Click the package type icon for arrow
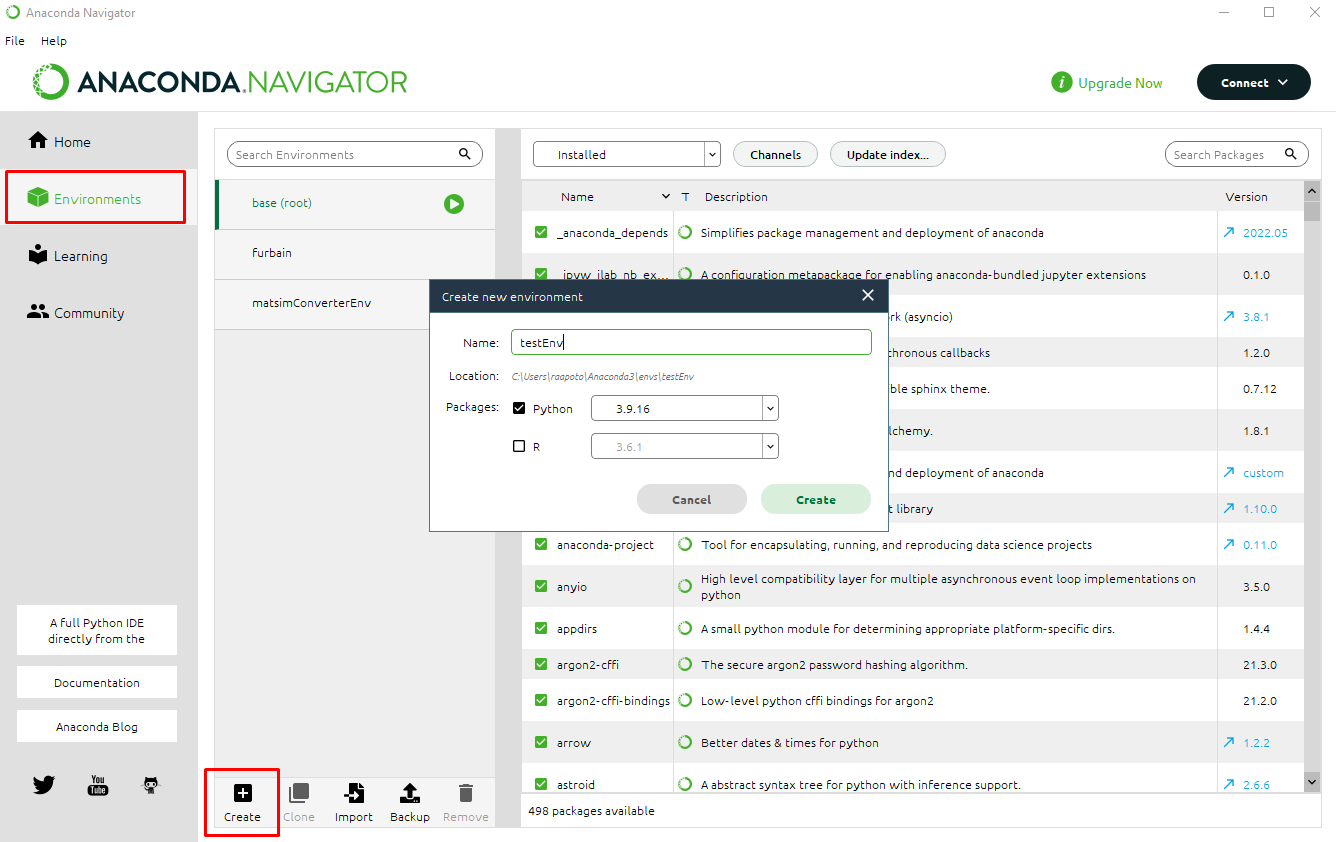Screen dimensions: 1336x842 click(685, 742)
